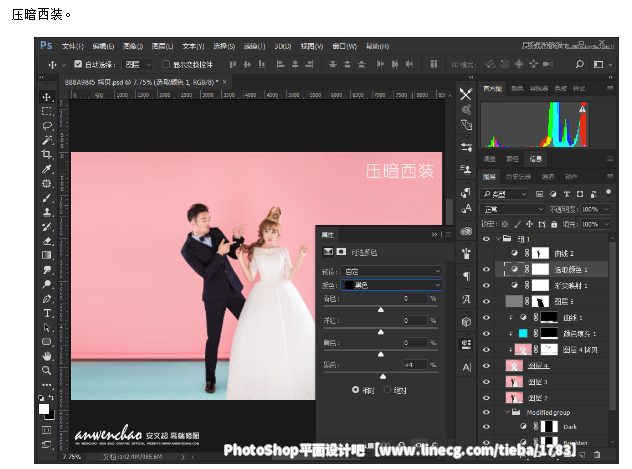Image resolution: width=632 pixels, height=469 pixels.
Task: Select the Path Selection tool
Action: click(47, 327)
